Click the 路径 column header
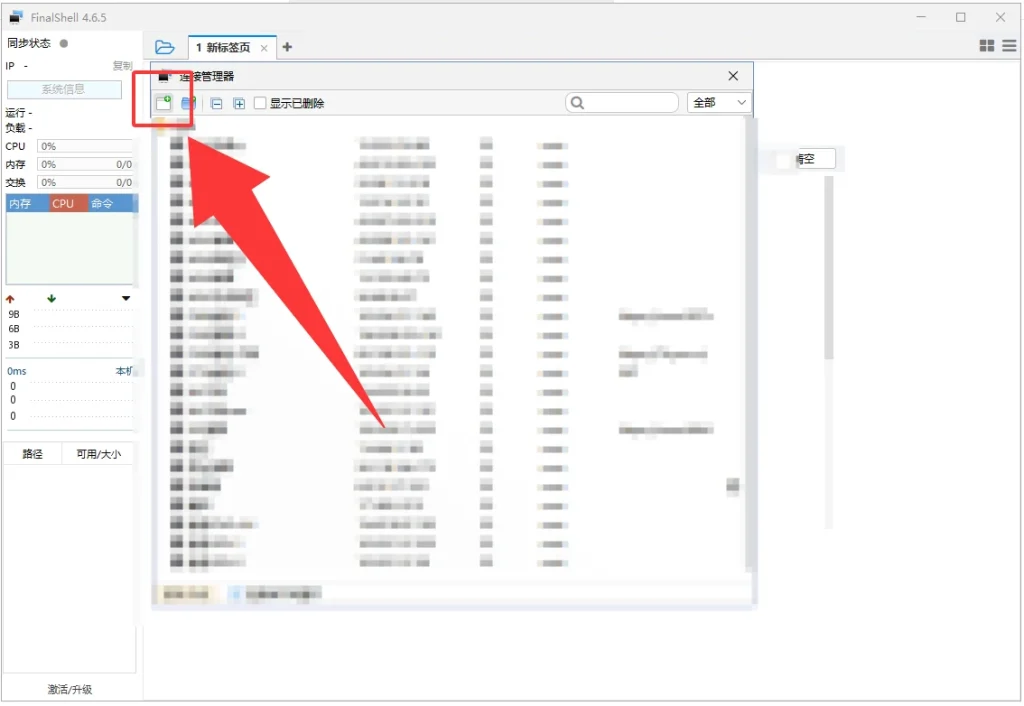 (x=32, y=454)
